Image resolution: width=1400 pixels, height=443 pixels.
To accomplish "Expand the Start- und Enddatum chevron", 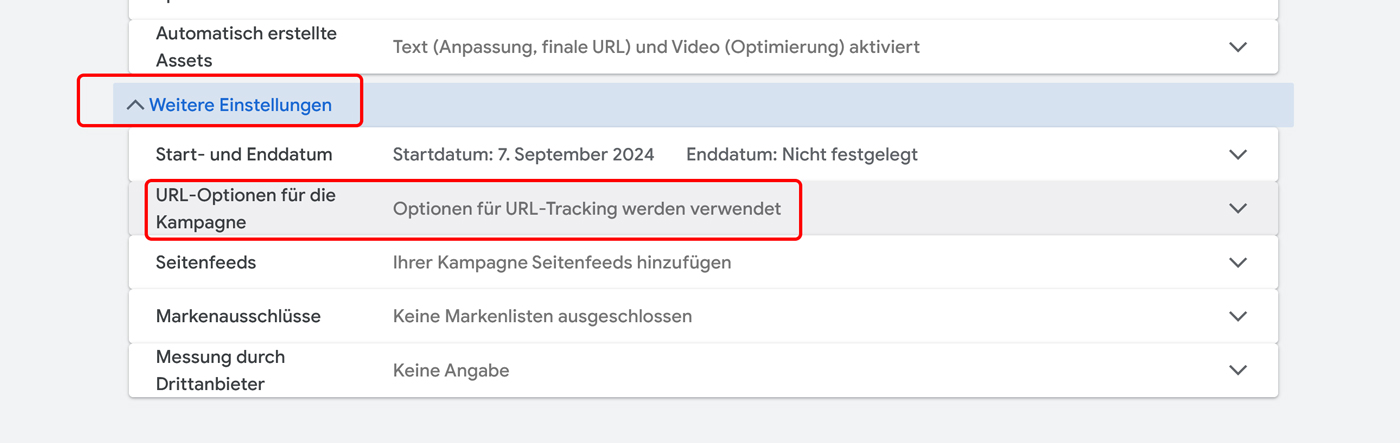I will click(x=1238, y=155).
